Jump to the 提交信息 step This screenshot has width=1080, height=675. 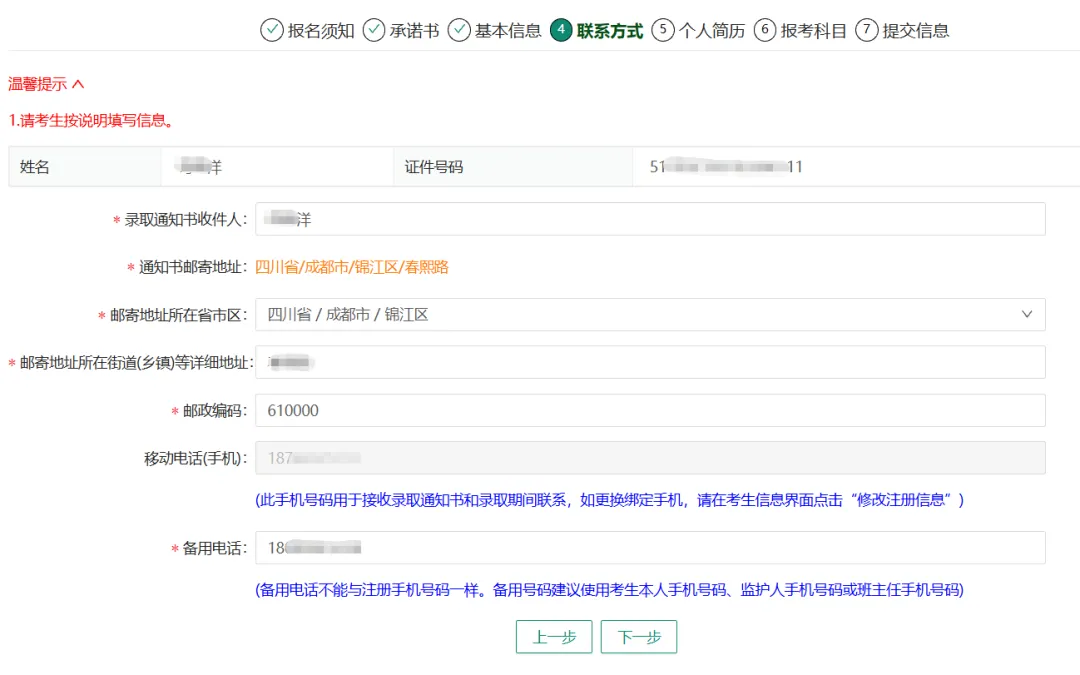click(x=916, y=31)
